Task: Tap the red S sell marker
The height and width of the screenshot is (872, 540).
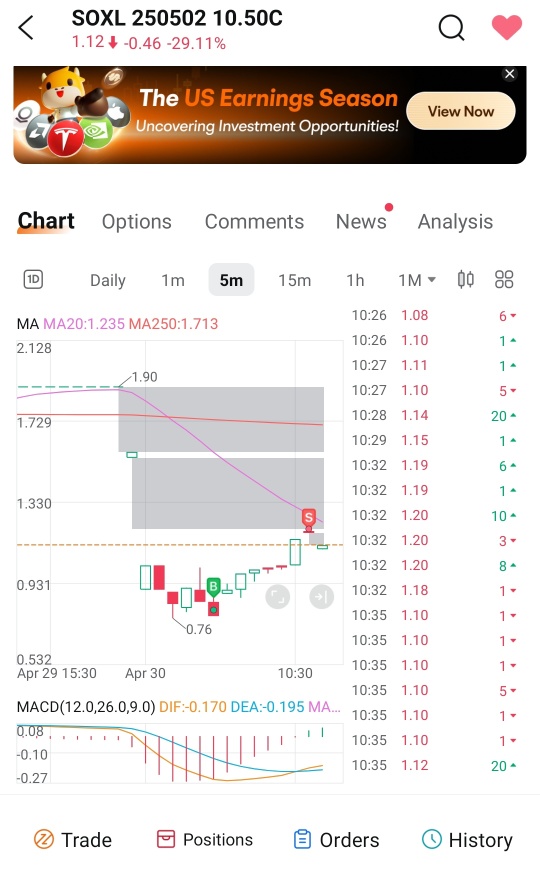Action: (309, 518)
